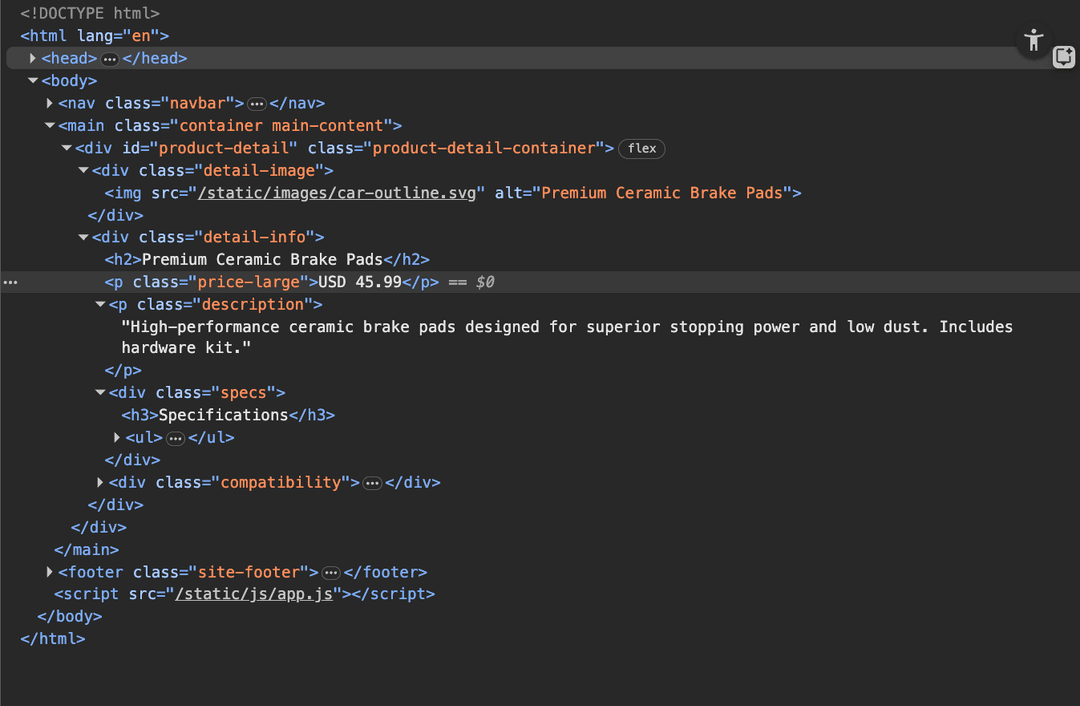
Task: Select the h2 Premium Ceramic Brake Pads node
Action: (267, 260)
